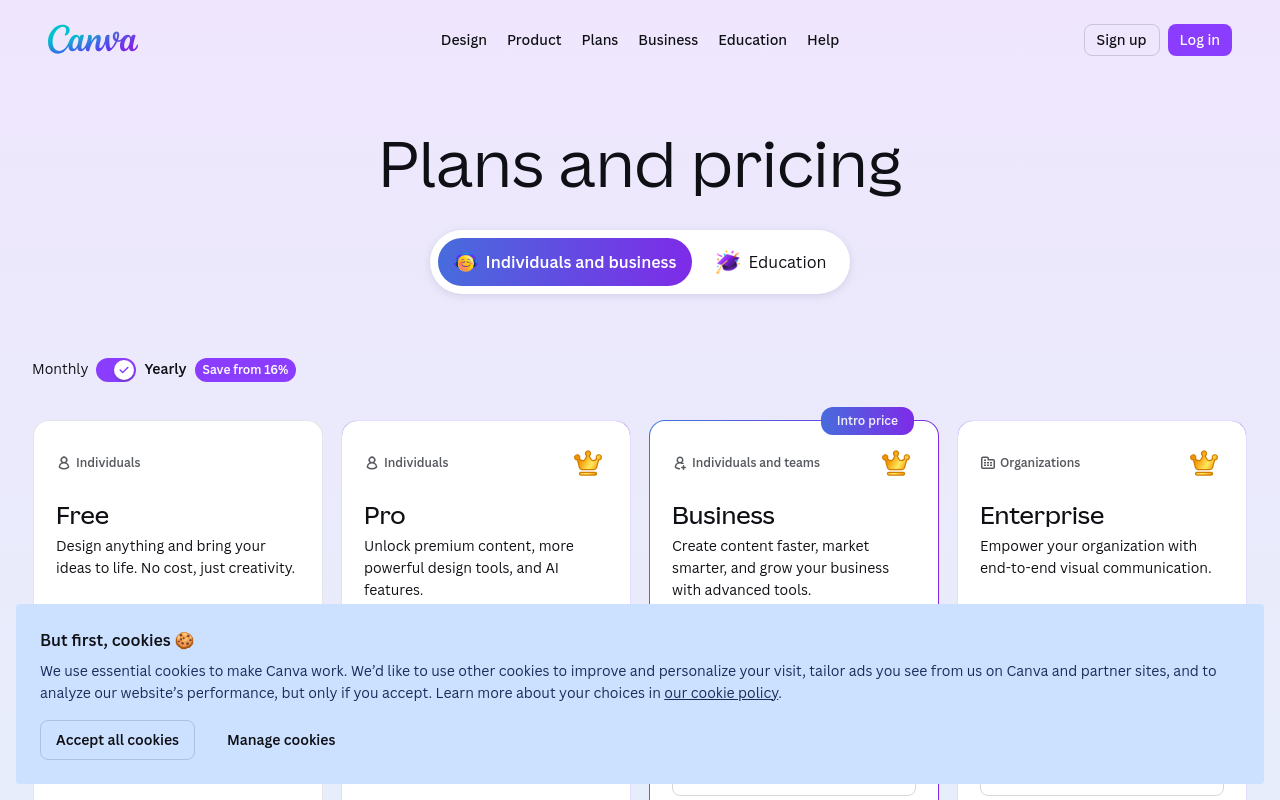Click the crown icon on the Enterprise card
1280x800 pixels.
[x=1203, y=462]
